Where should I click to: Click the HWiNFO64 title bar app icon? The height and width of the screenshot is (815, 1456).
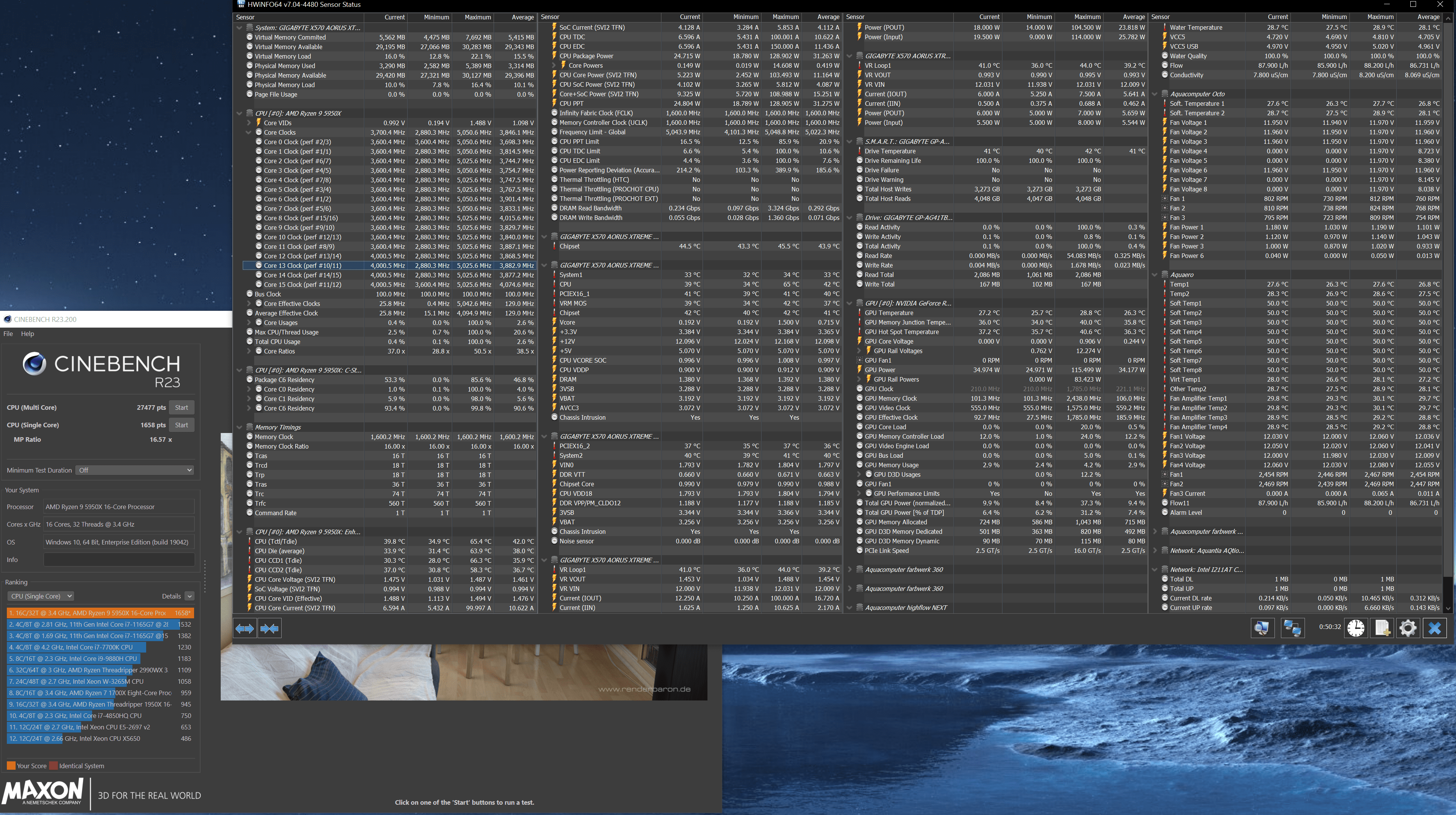[x=241, y=5]
